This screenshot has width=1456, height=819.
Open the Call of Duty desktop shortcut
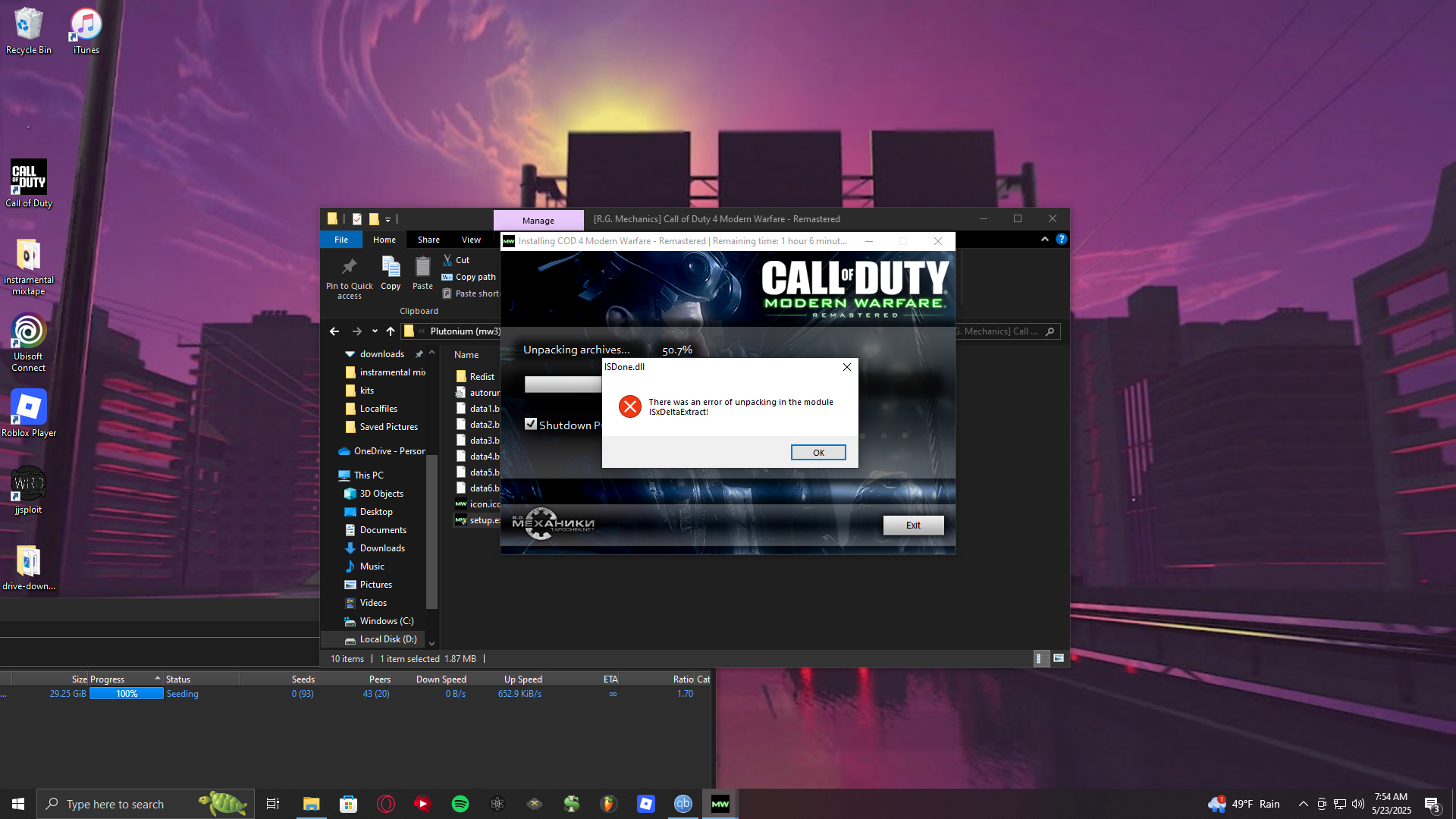(x=29, y=178)
